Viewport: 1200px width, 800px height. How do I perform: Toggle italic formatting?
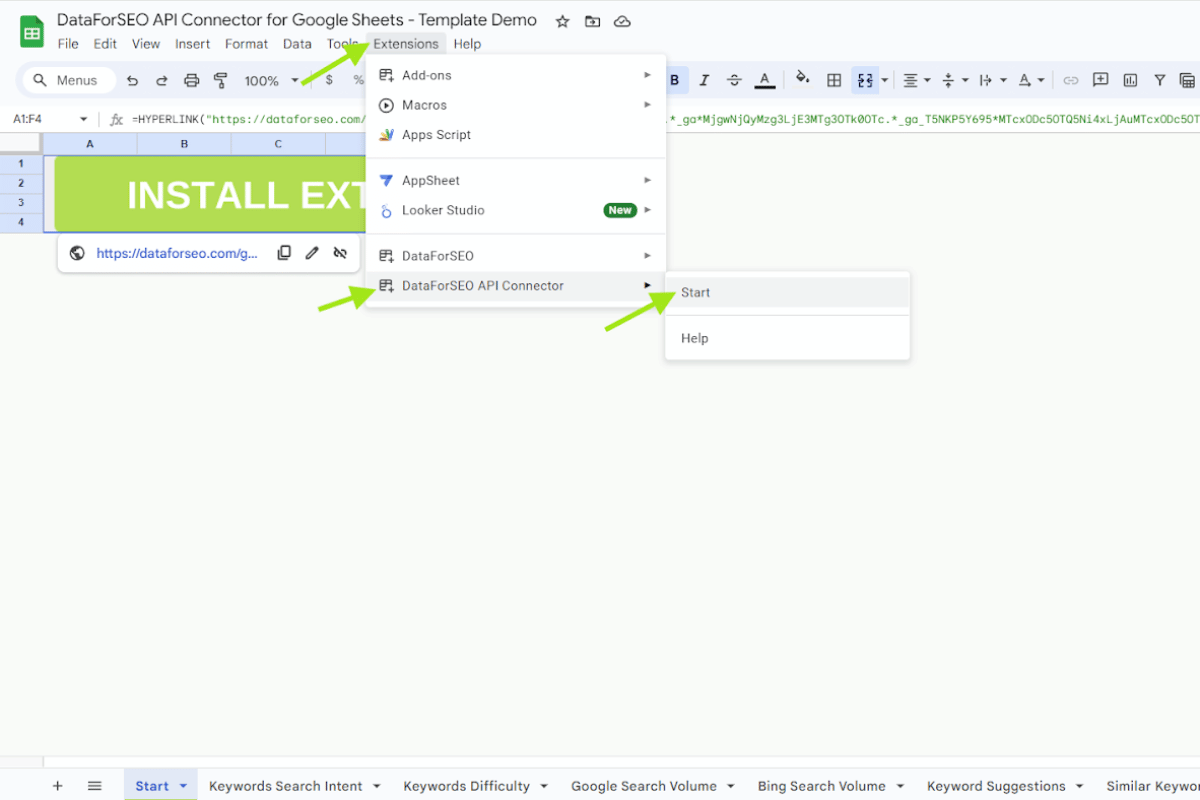(x=704, y=80)
